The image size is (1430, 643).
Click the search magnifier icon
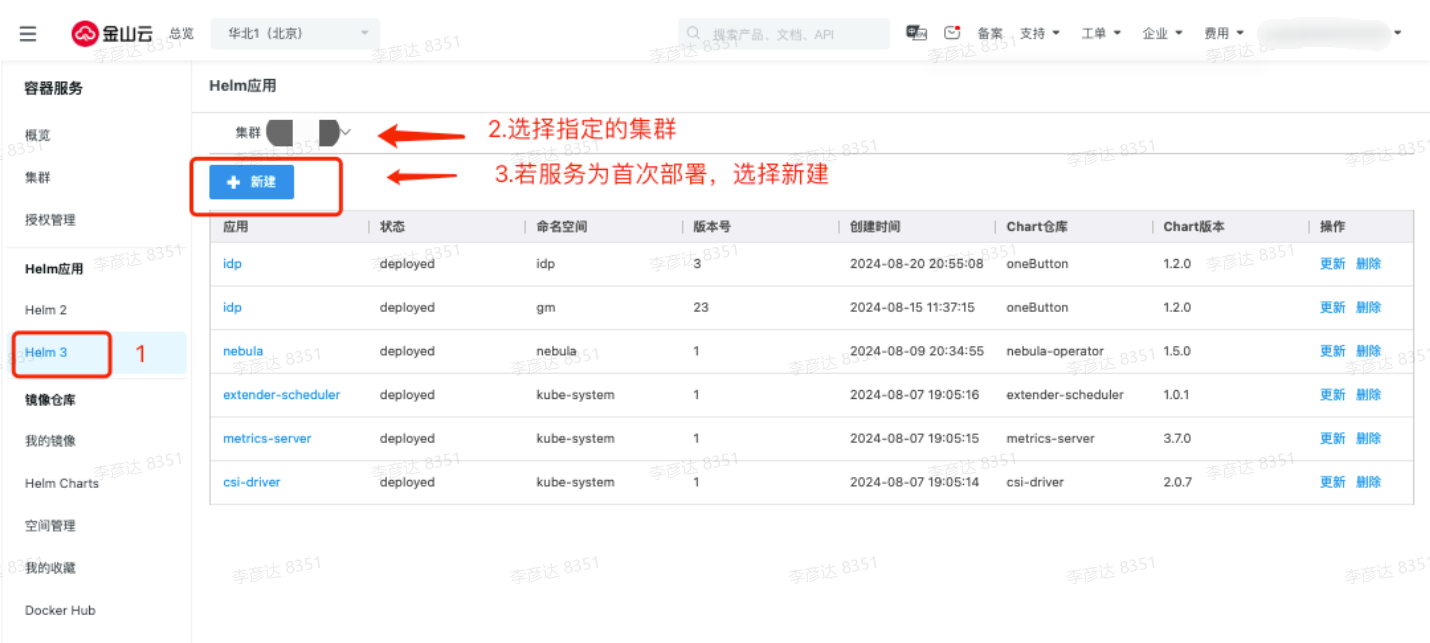(x=694, y=33)
